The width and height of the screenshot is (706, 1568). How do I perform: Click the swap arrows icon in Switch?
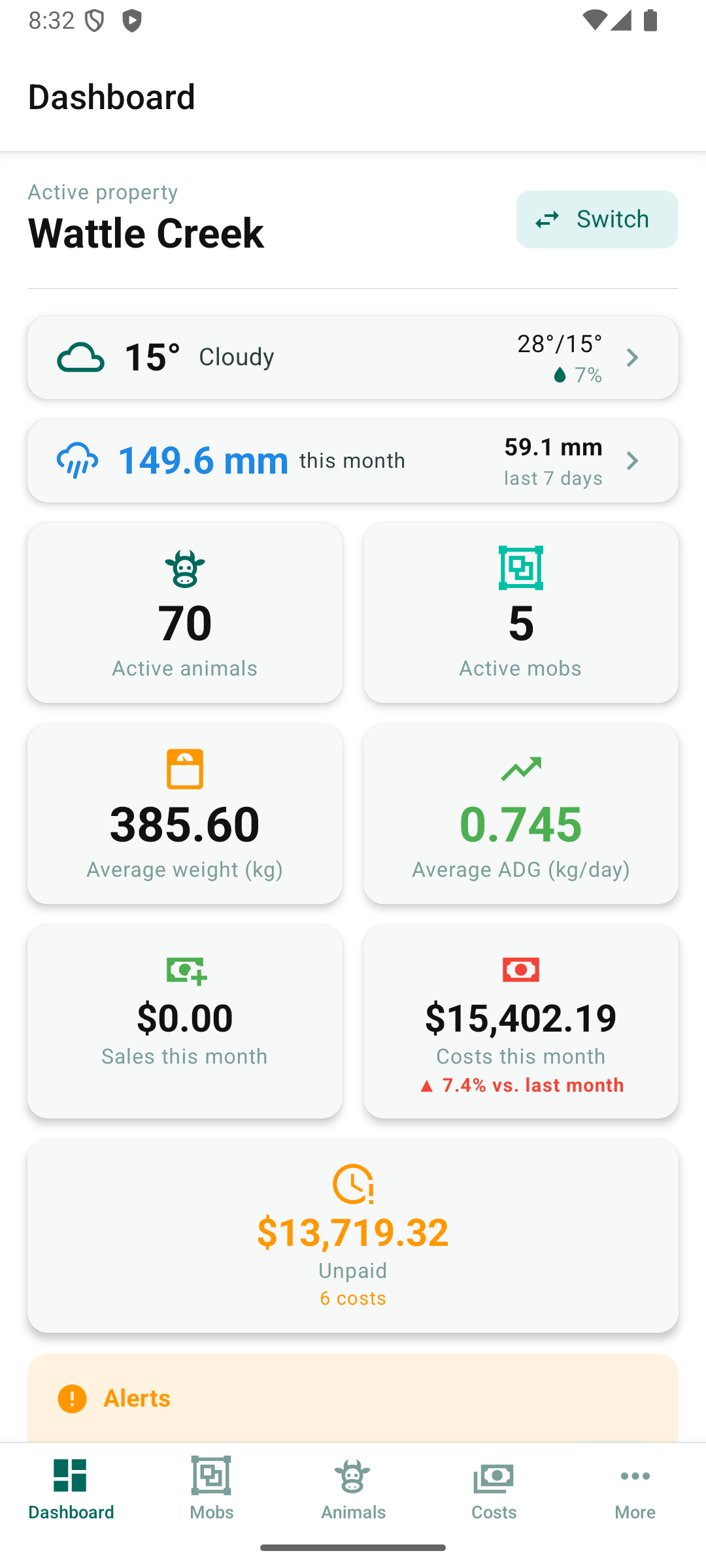tap(547, 220)
